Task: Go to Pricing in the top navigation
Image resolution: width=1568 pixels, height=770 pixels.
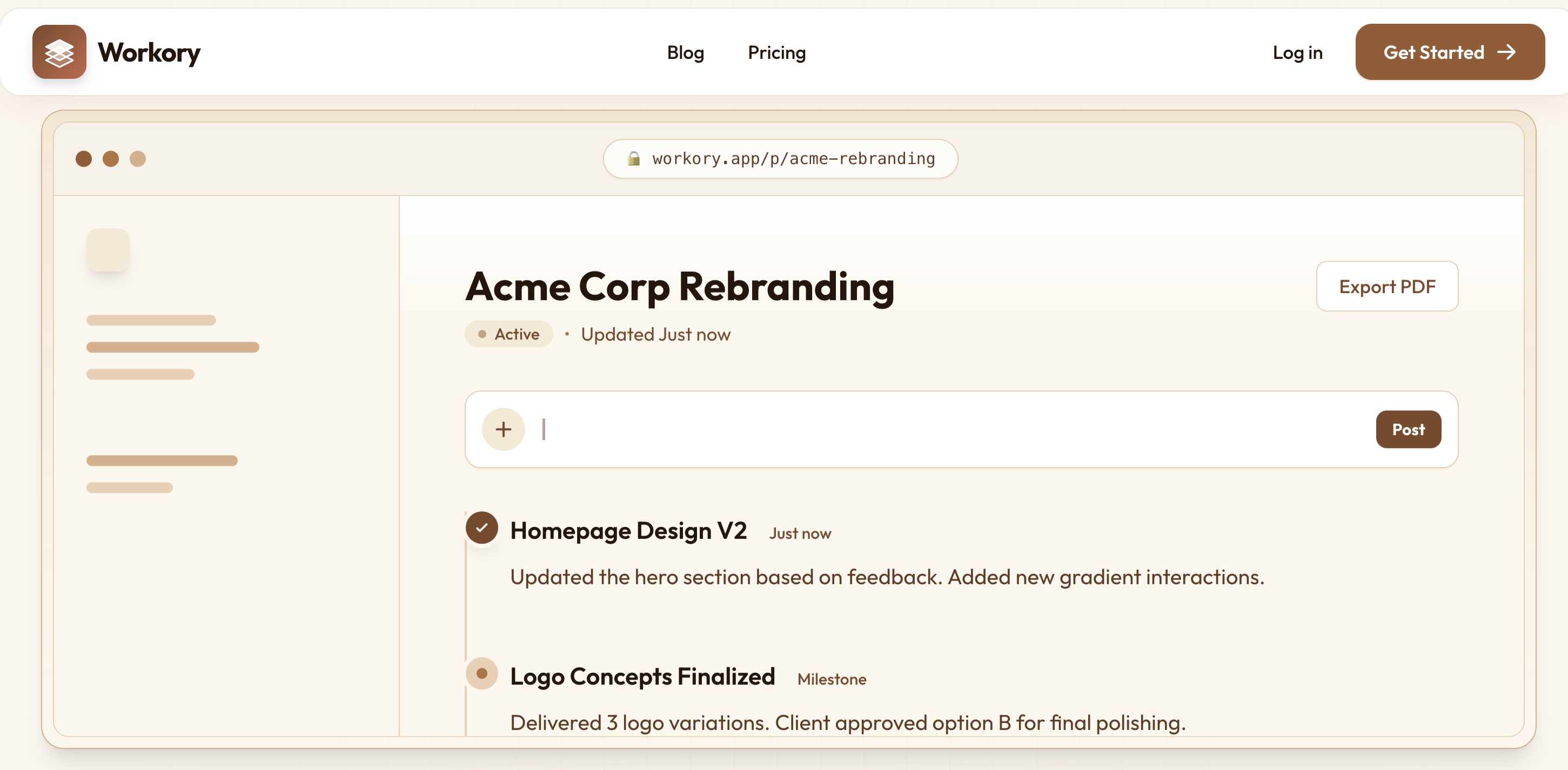Action: pos(776,52)
